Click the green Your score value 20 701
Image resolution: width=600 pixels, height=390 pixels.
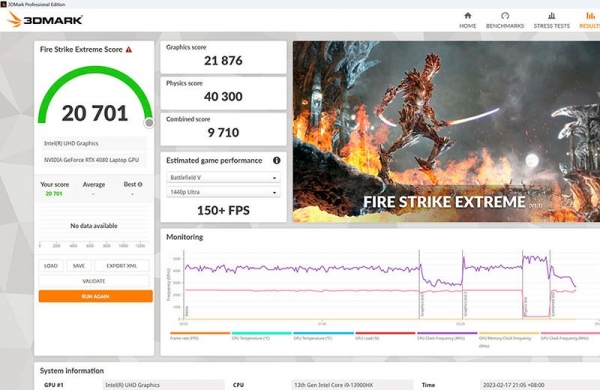[54, 194]
